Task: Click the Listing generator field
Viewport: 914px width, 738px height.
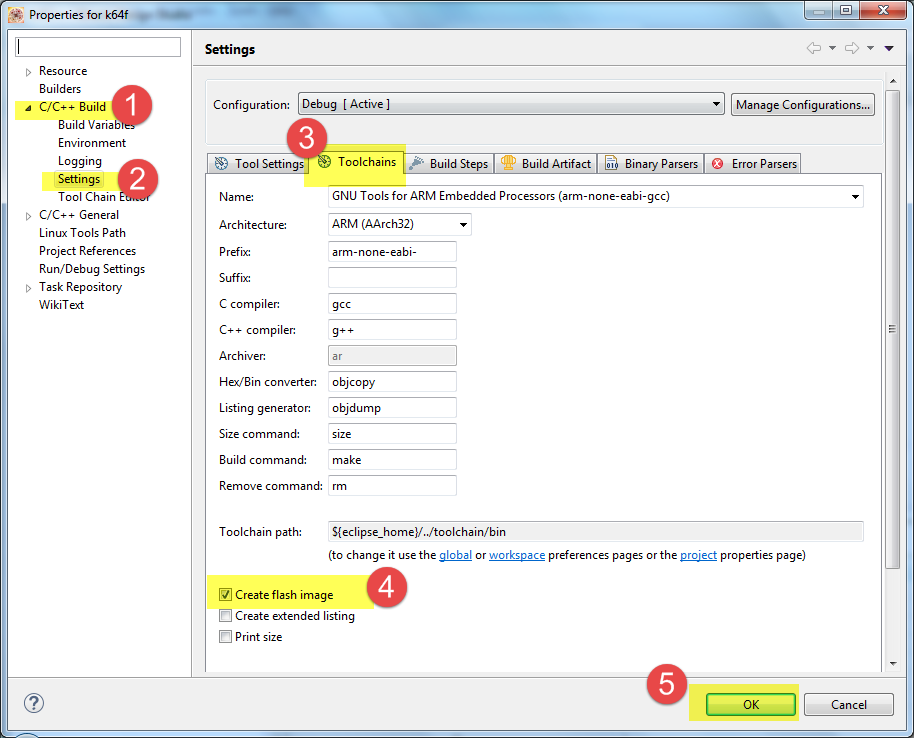Action: click(392, 408)
